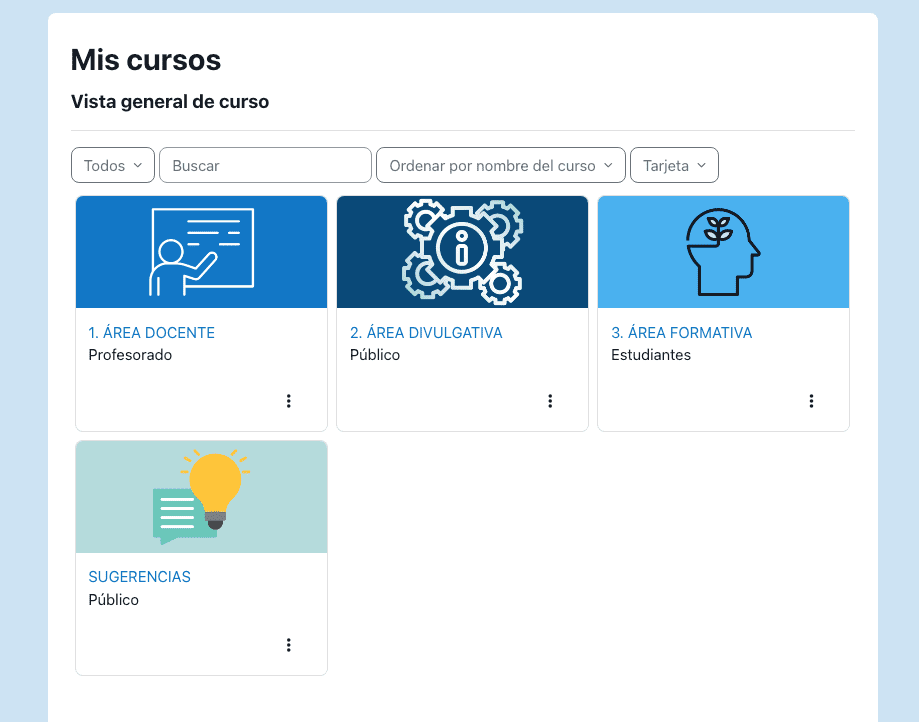Open the Ordenar por nombre del curso dropdown
The height and width of the screenshot is (722, 919).
pos(500,165)
